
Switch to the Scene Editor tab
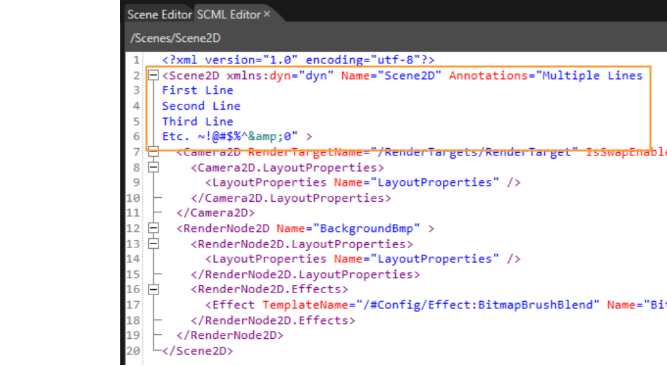(160, 15)
